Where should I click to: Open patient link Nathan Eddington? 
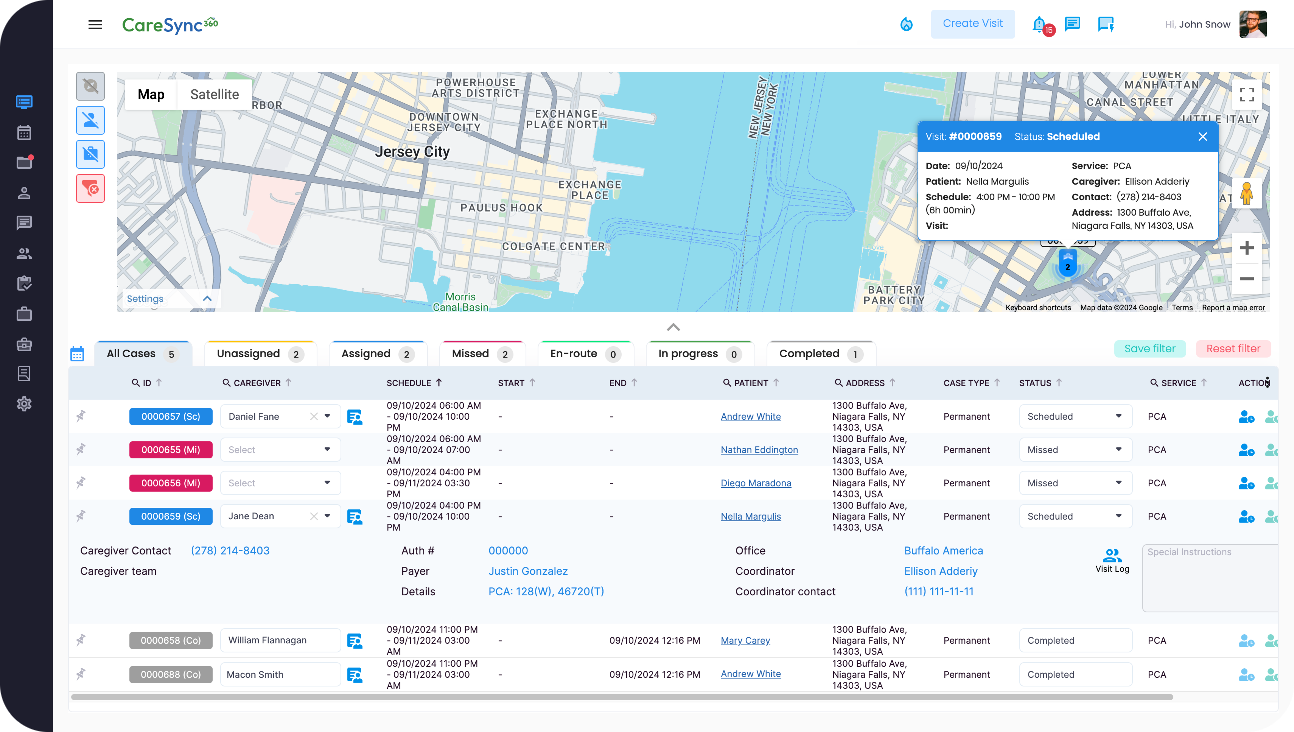759,450
